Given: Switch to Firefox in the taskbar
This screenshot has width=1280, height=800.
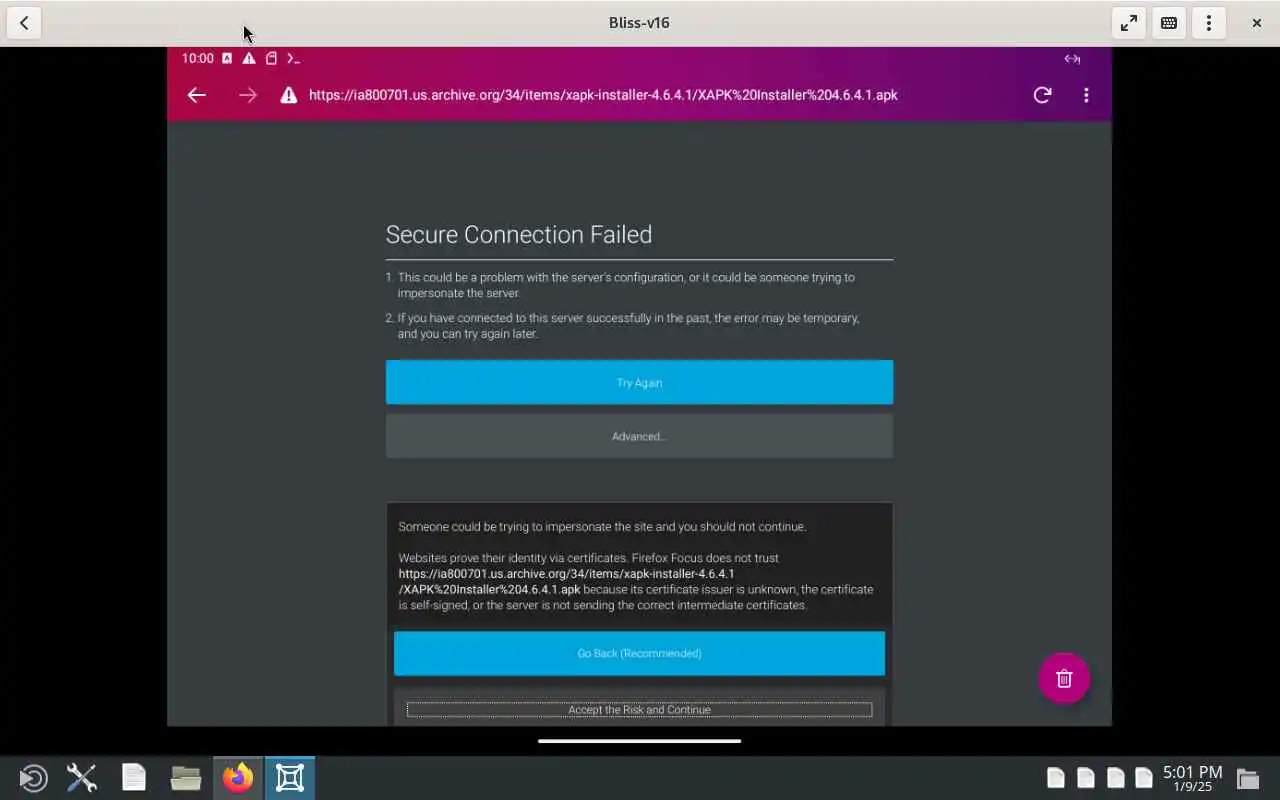Looking at the screenshot, I should (x=238, y=778).
